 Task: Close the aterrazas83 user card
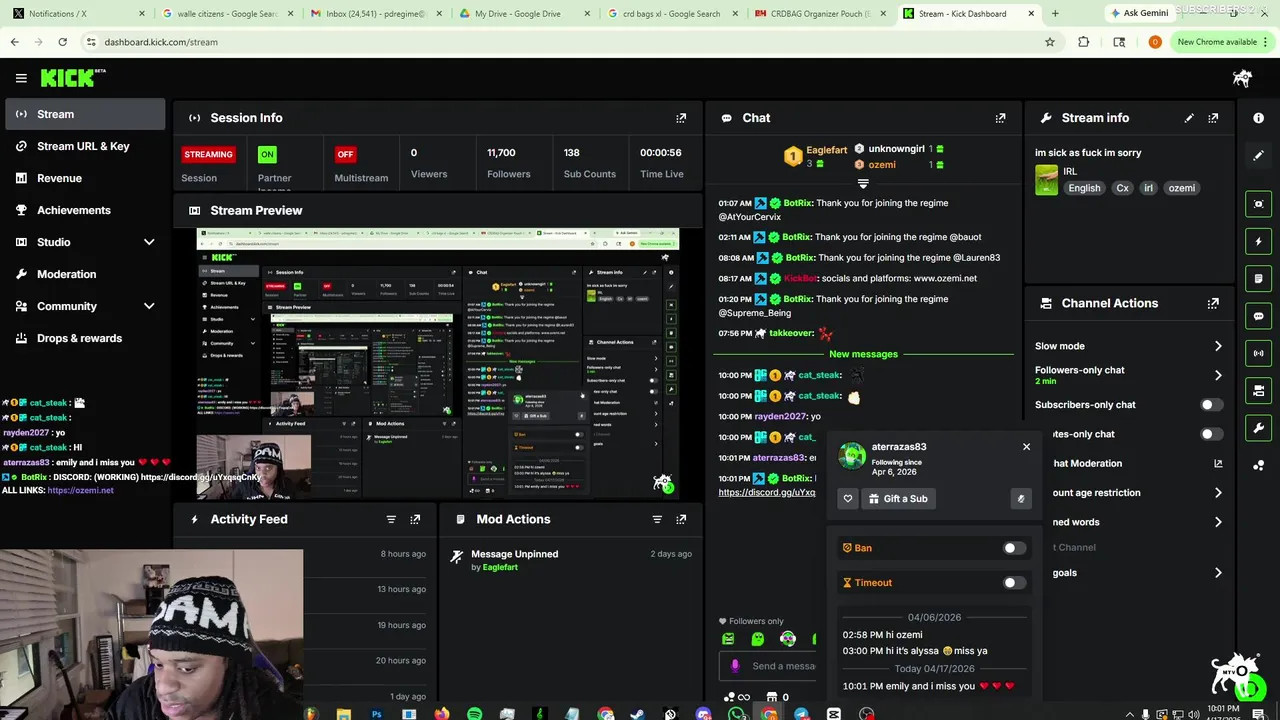pos(1026,447)
